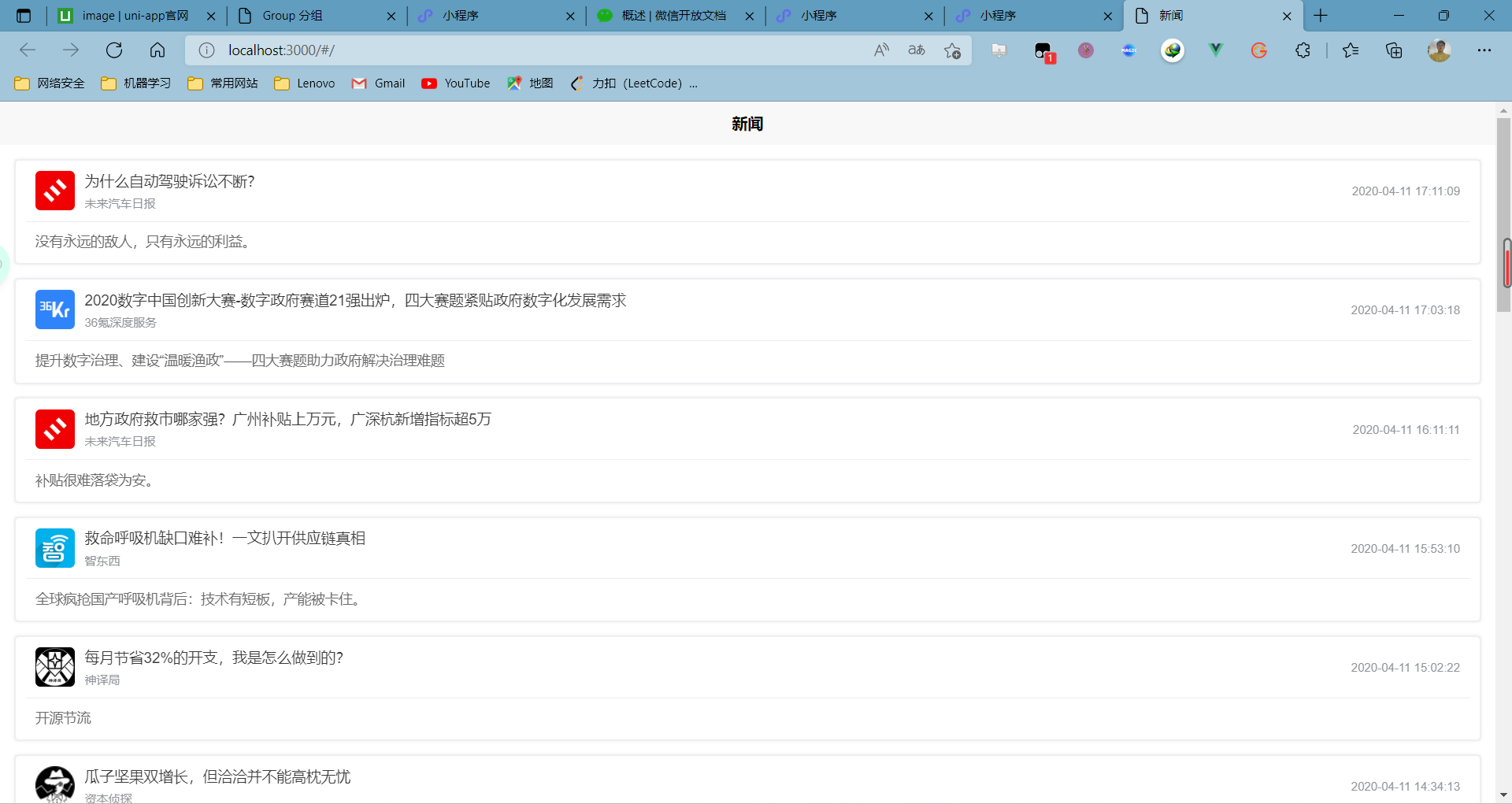Click the 新闻 page header title
This screenshot has height=804, width=1512.
click(x=747, y=124)
